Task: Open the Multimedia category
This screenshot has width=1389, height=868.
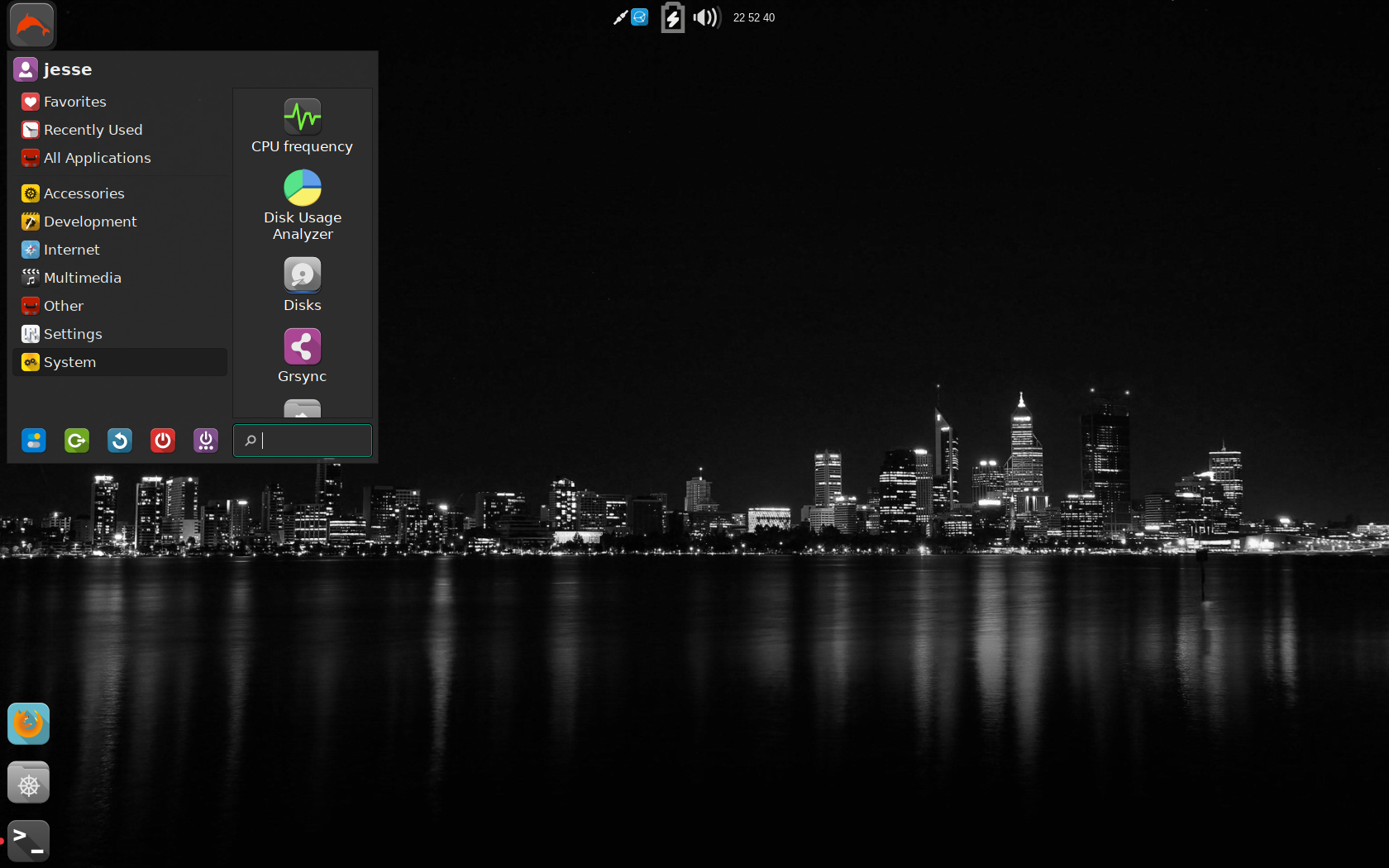Action: click(x=120, y=278)
